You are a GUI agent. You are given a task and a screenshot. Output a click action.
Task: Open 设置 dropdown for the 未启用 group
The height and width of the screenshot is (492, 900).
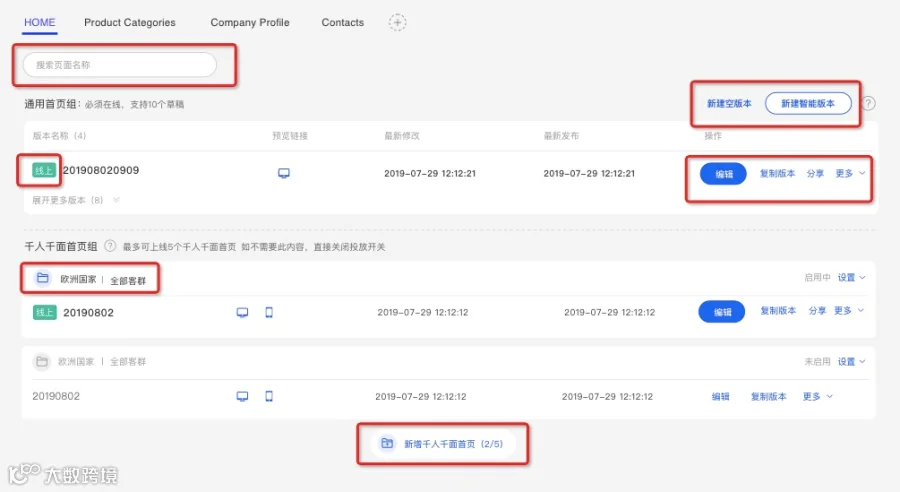pos(851,362)
